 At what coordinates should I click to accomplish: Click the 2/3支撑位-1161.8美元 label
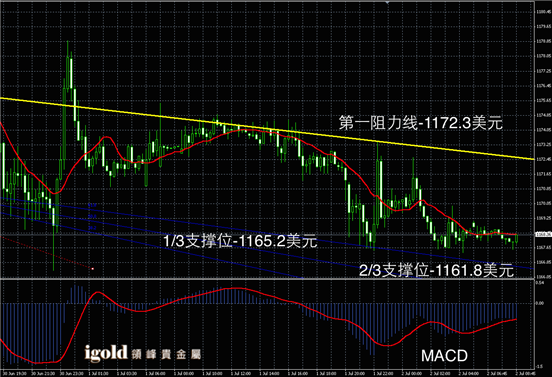[437, 270]
